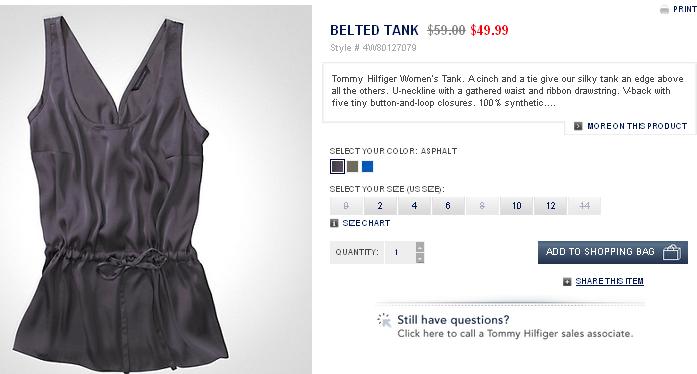Screen dimensions: 697x374
Task: Click the tank top product image
Action: 156,189
